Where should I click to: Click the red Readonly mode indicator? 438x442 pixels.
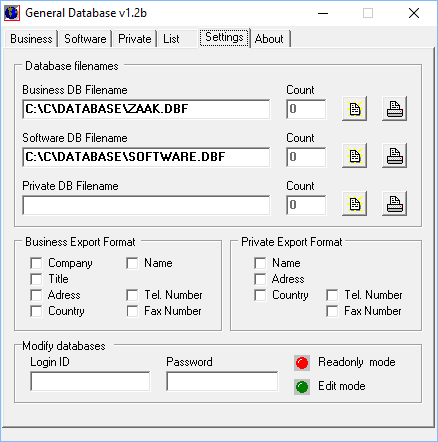pos(302,363)
